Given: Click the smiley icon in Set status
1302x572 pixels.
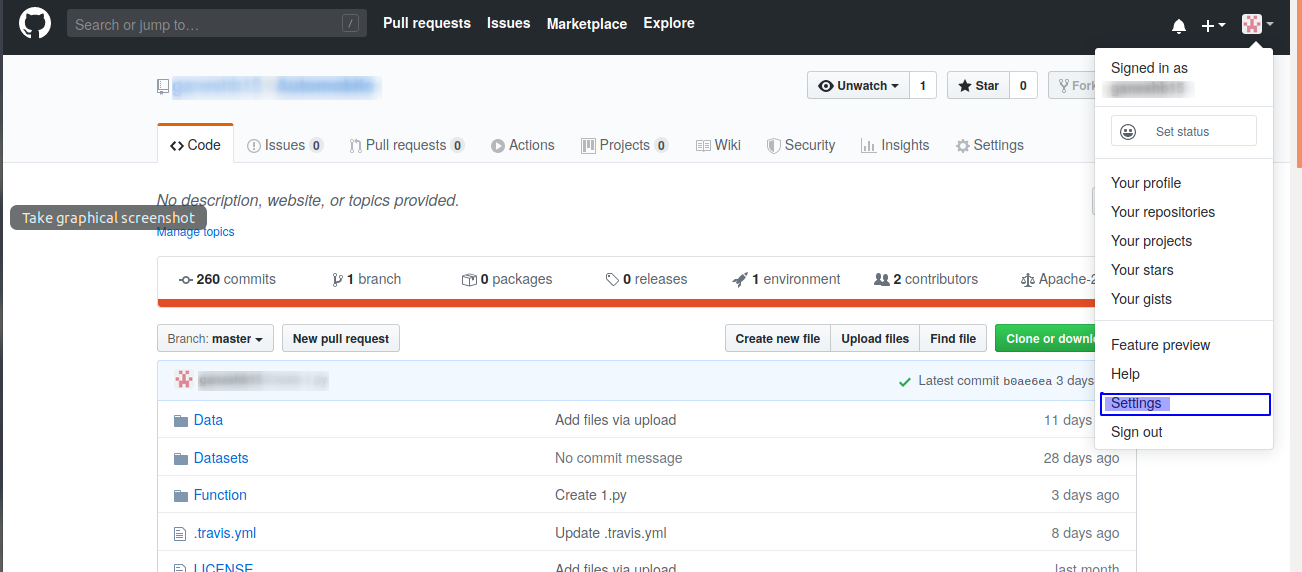Looking at the screenshot, I should pos(1128,132).
